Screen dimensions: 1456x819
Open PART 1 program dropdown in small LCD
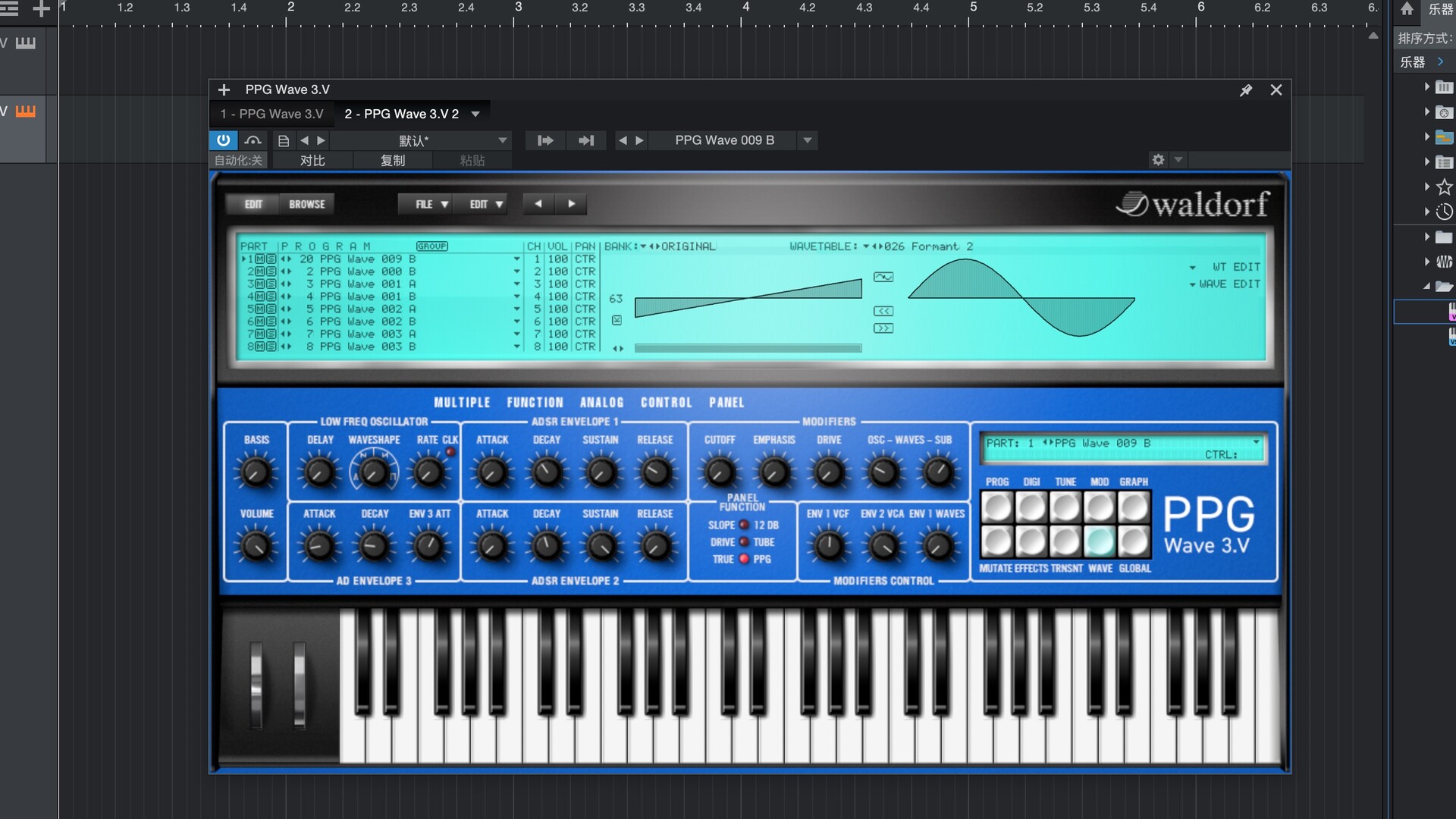click(1256, 442)
